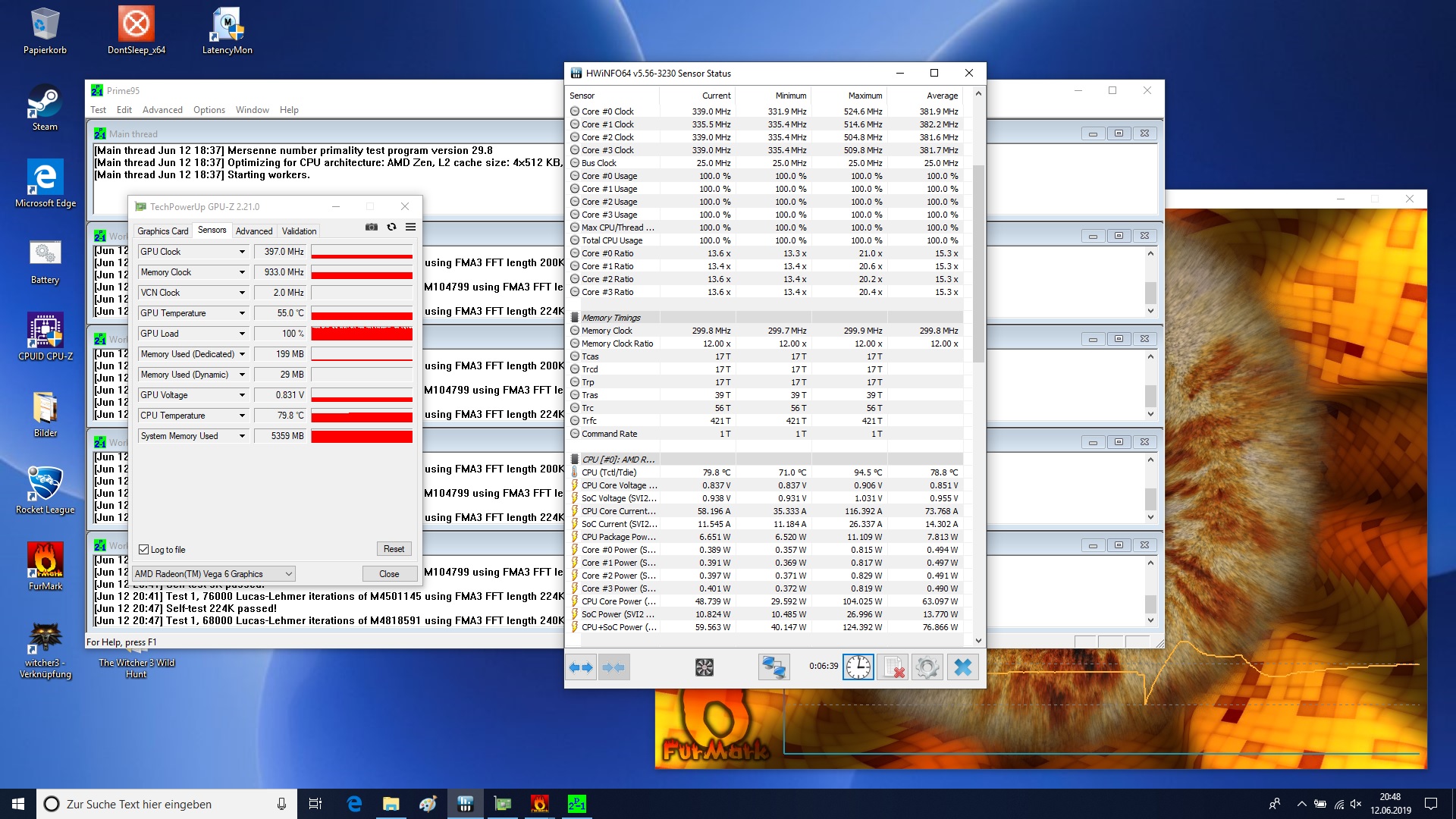The image size is (1456, 819).
Task: Open Microsoft Edge from the taskbar
Action: pos(354,804)
